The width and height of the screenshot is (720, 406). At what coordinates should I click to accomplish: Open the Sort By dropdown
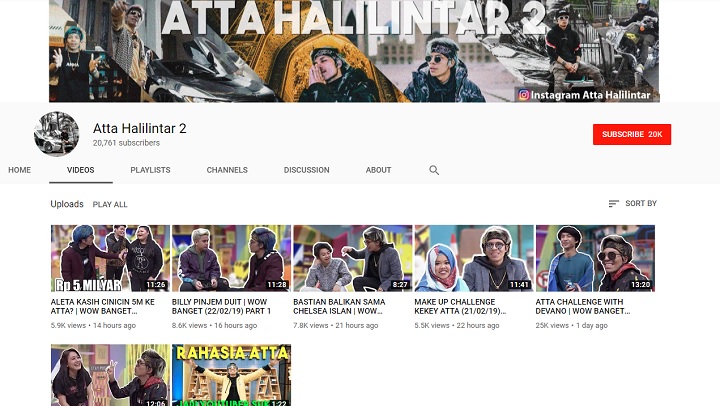click(633, 203)
